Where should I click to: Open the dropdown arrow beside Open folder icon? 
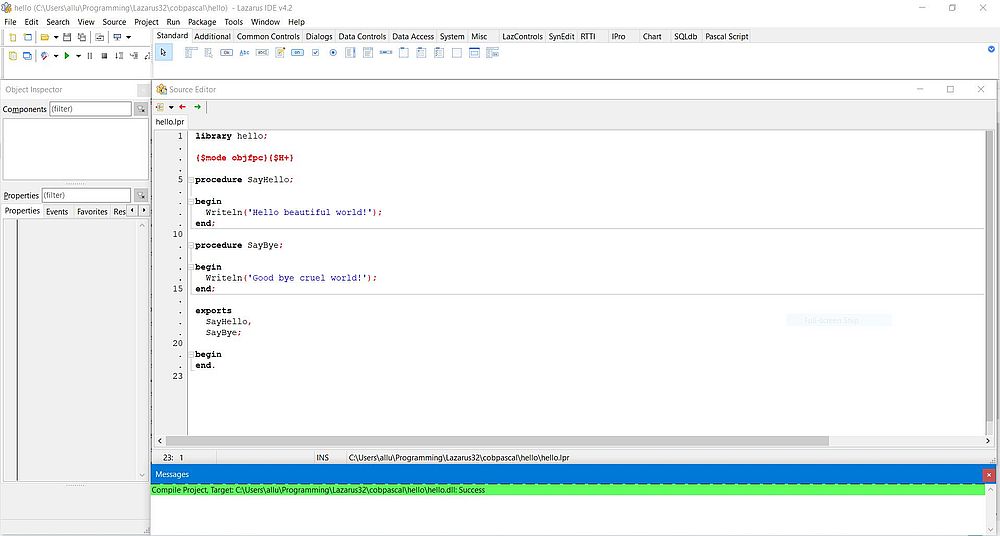pos(56,37)
